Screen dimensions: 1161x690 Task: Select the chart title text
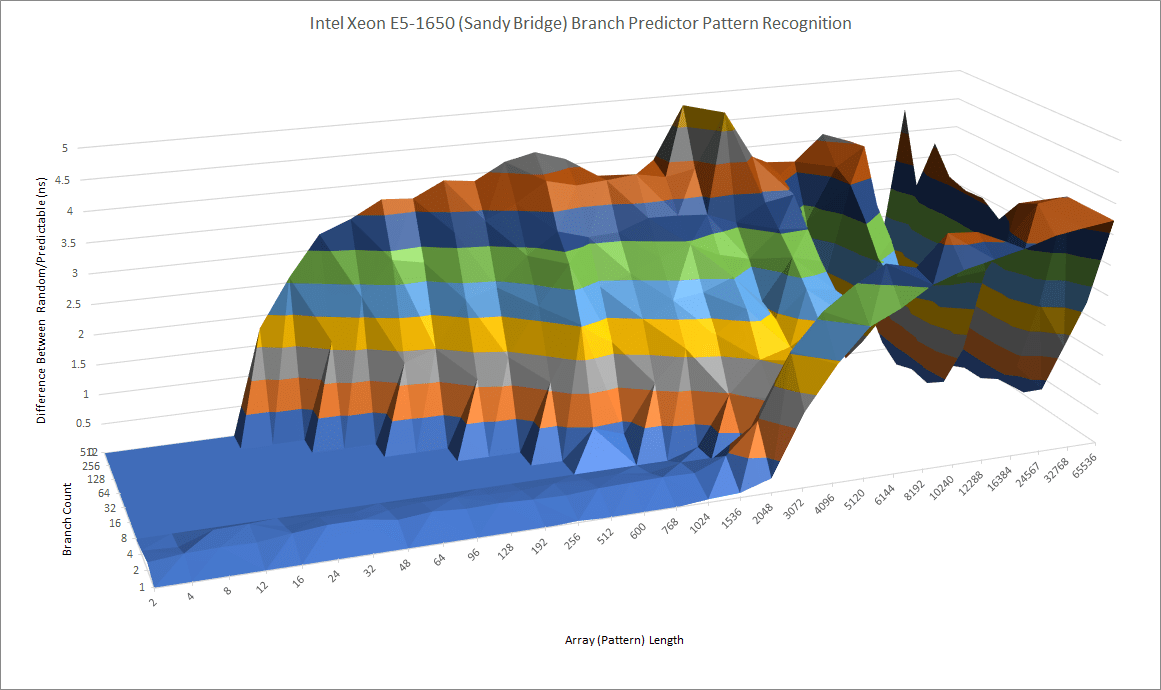coord(580,23)
